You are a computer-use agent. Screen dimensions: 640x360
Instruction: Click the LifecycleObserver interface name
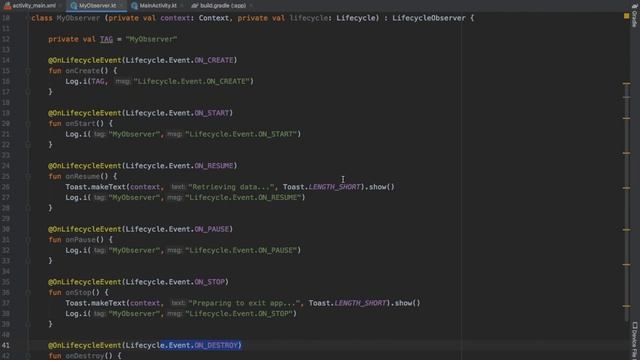[429, 18]
